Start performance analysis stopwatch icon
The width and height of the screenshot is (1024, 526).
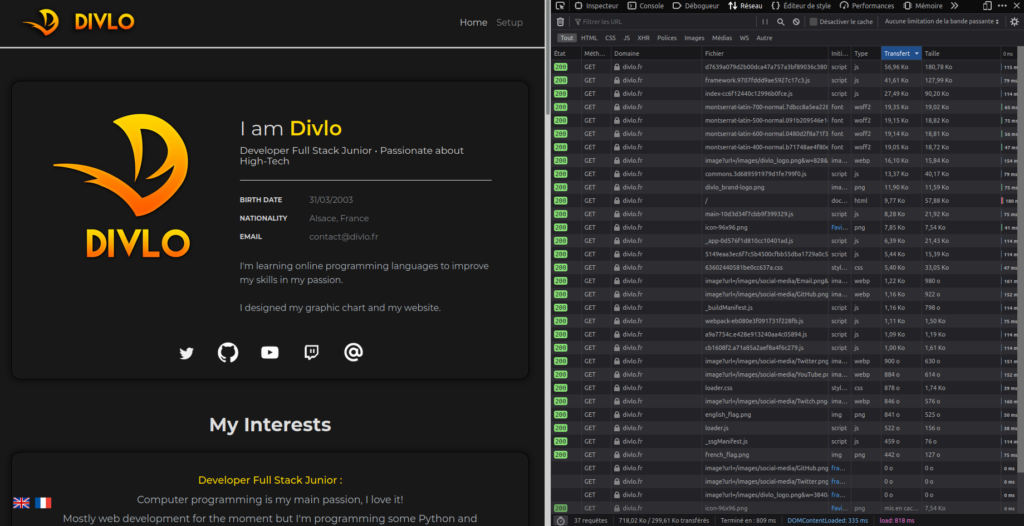click(x=560, y=521)
